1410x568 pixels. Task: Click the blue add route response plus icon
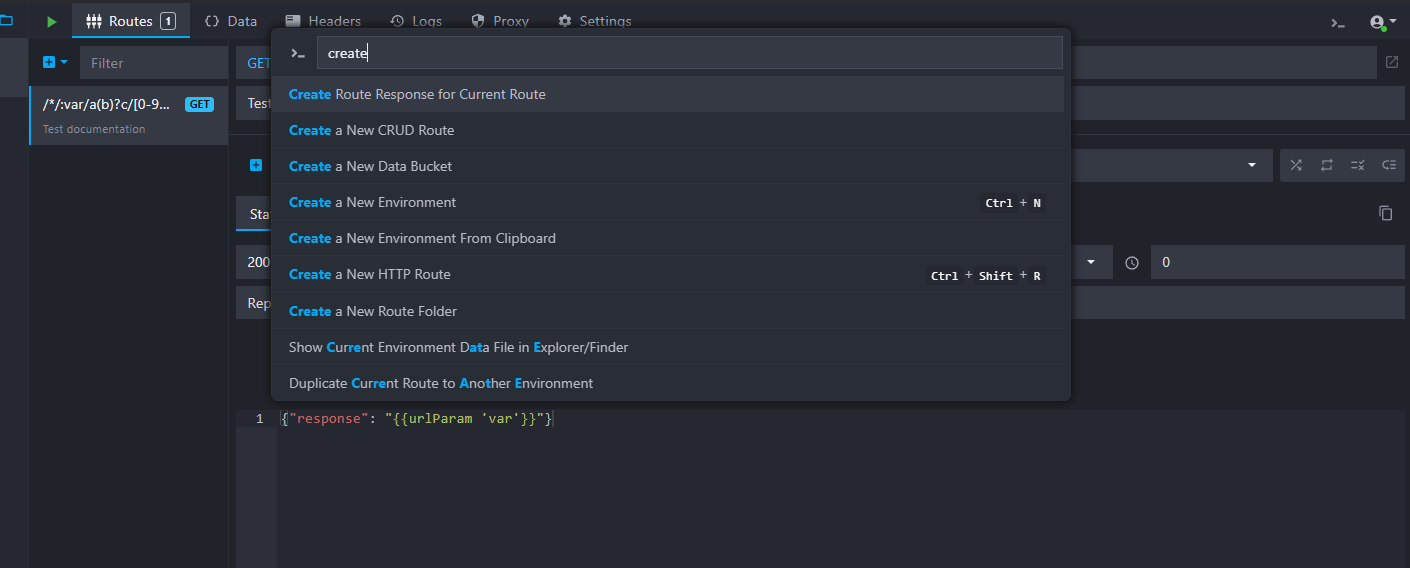click(256, 165)
